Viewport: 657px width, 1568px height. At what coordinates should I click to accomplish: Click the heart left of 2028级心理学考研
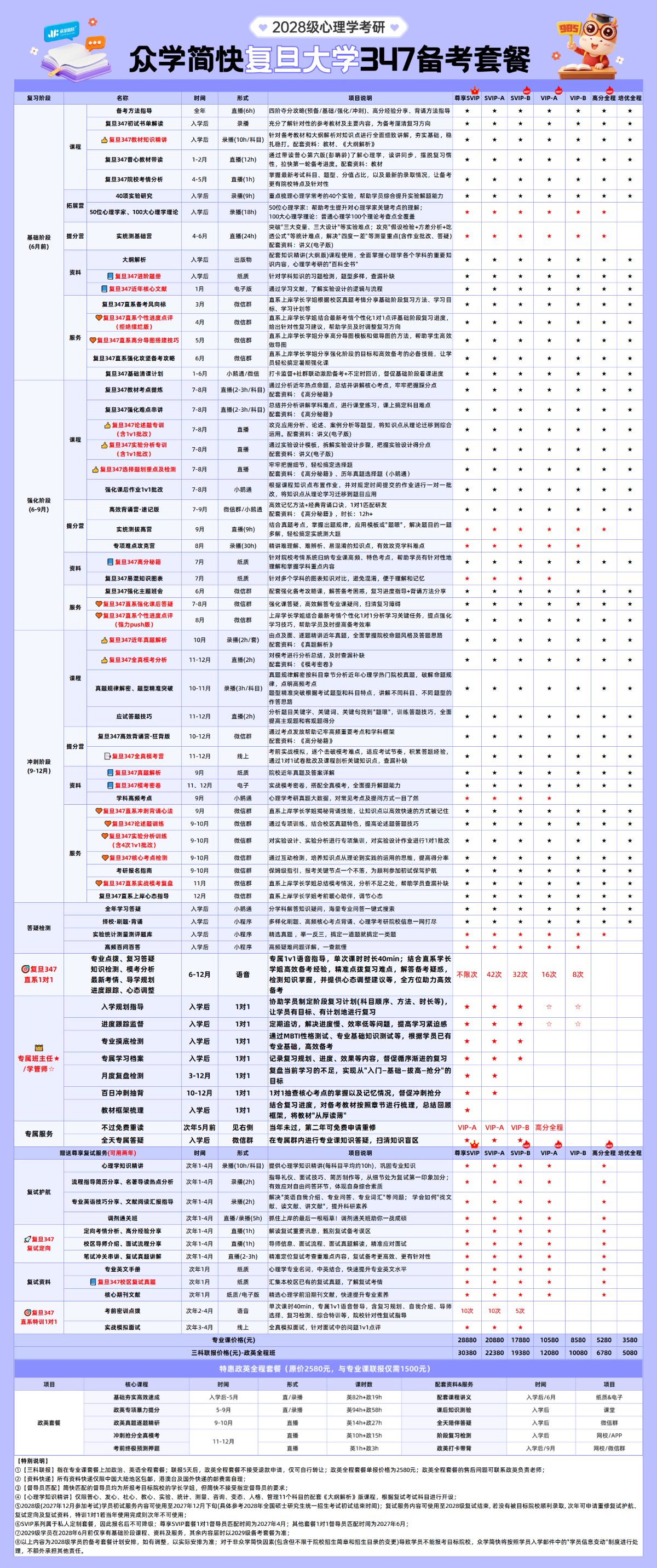262,27
